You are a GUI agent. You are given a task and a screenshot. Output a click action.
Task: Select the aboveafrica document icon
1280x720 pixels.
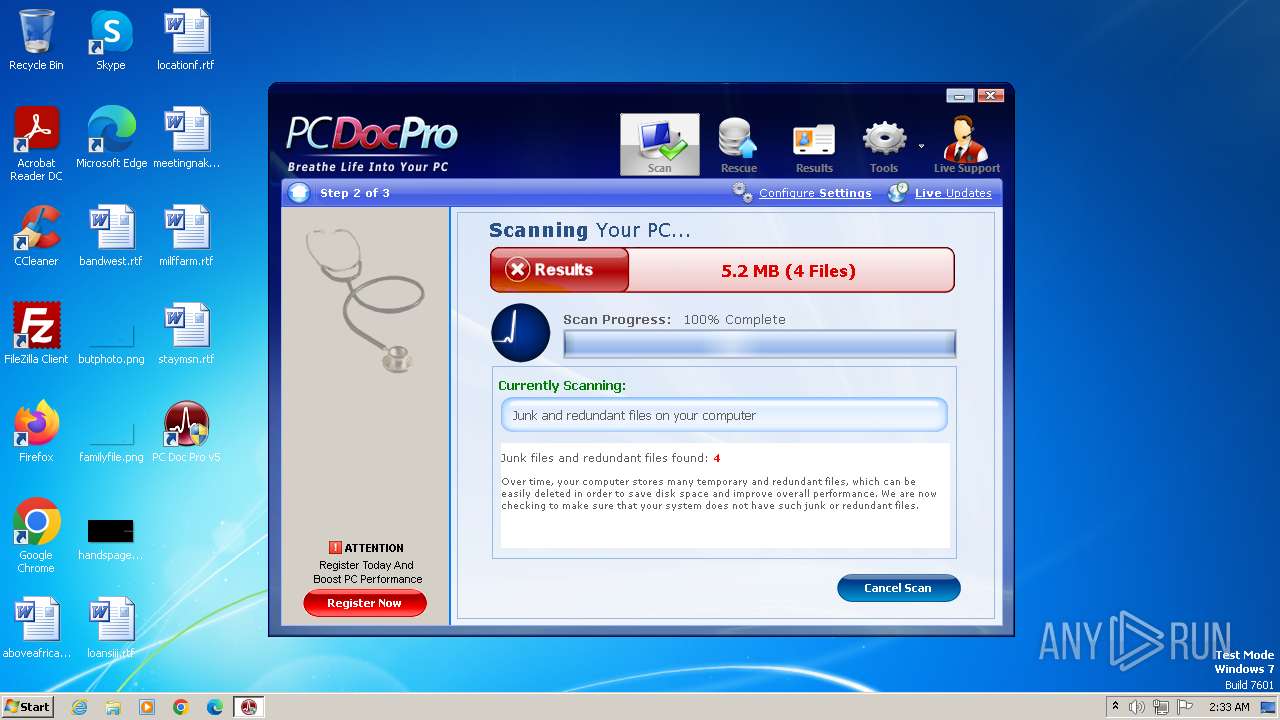click(x=36, y=628)
